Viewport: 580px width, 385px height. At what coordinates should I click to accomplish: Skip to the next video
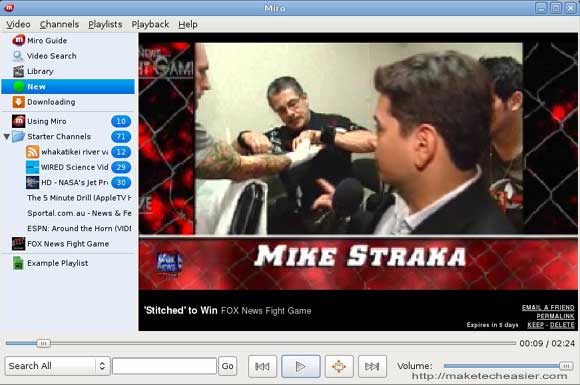(372, 366)
